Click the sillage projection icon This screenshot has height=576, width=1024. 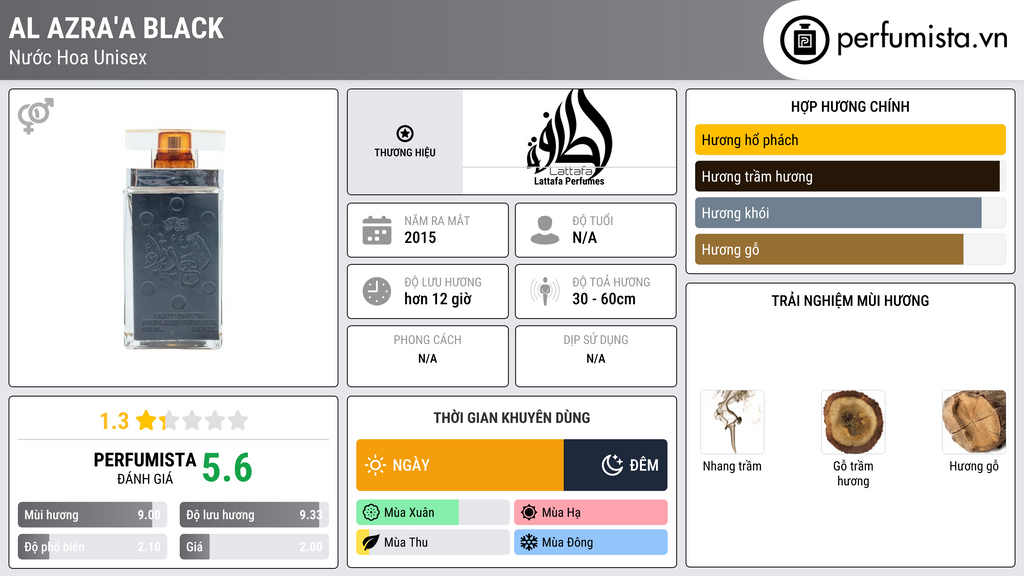coord(545,291)
